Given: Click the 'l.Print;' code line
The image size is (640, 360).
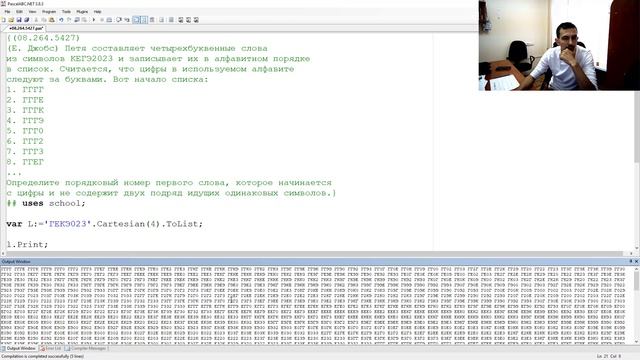Looking at the screenshot, I should 27,244.
